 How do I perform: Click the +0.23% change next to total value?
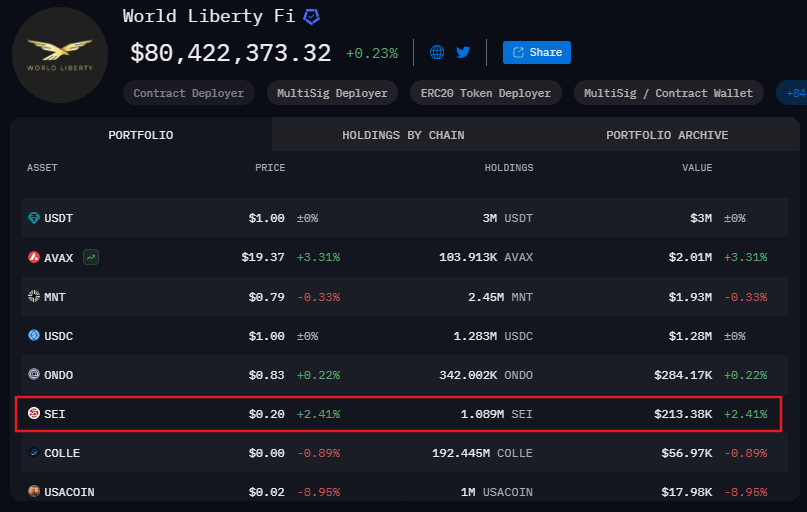(x=372, y=54)
